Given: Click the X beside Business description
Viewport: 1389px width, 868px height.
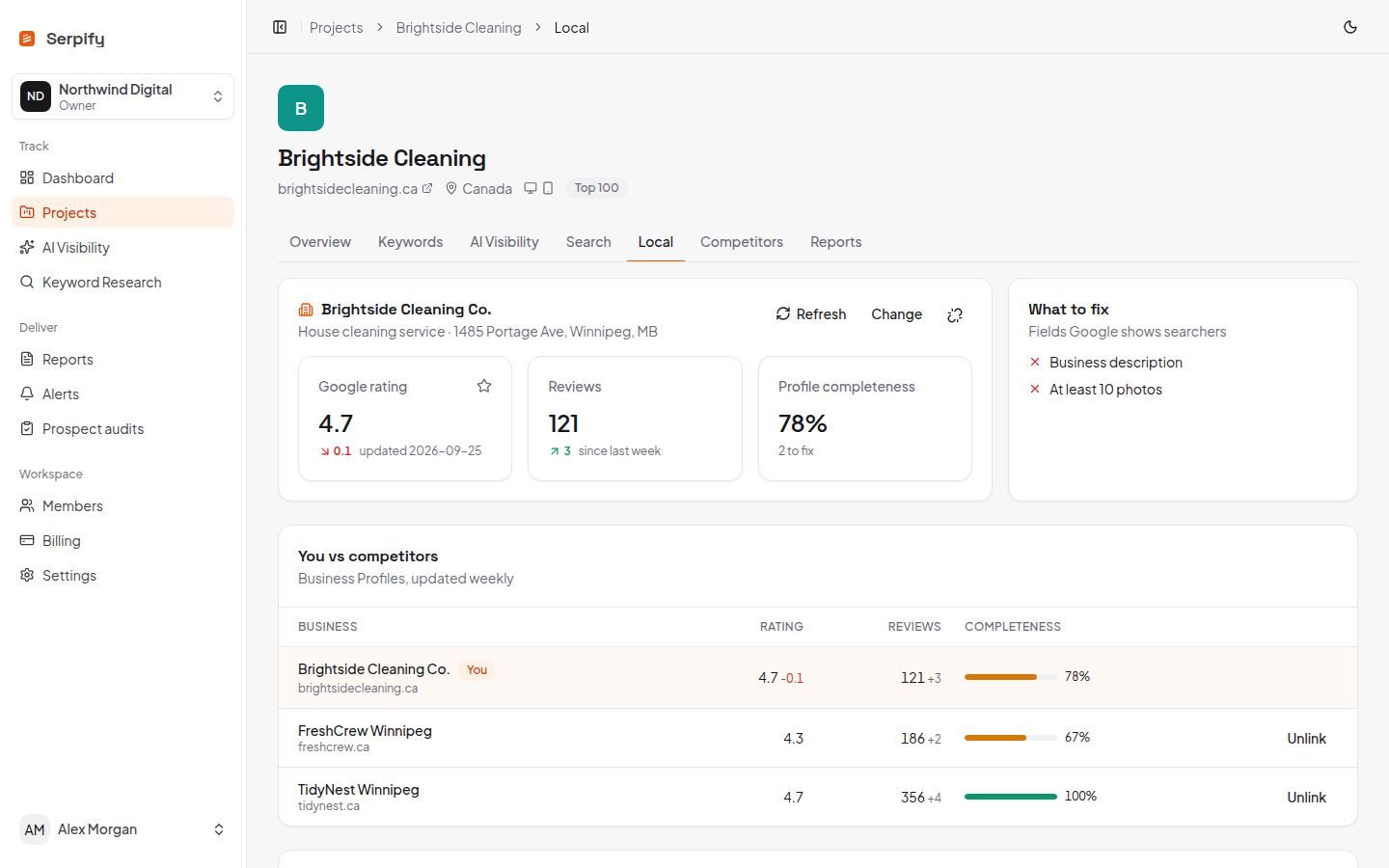Looking at the screenshot, I should (1035, 363).
